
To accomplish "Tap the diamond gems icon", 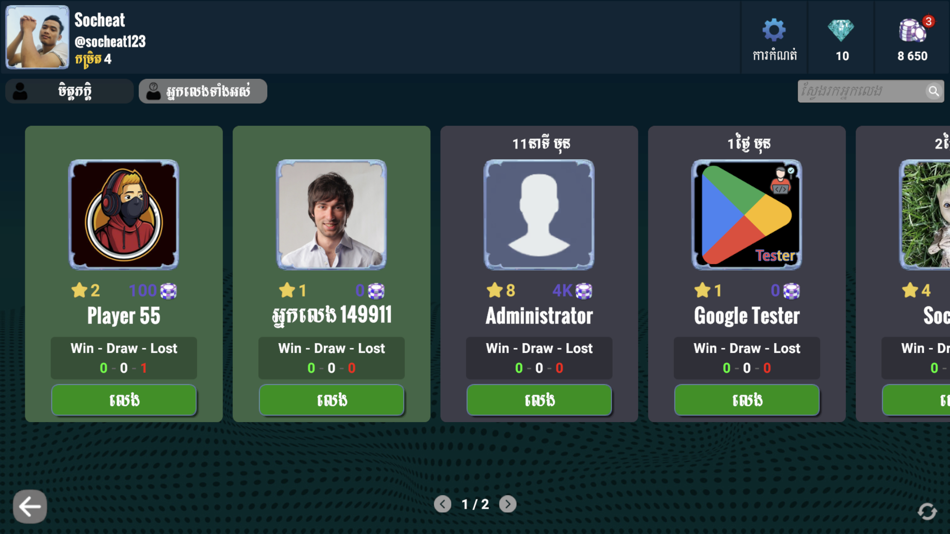I will (841, 30).
